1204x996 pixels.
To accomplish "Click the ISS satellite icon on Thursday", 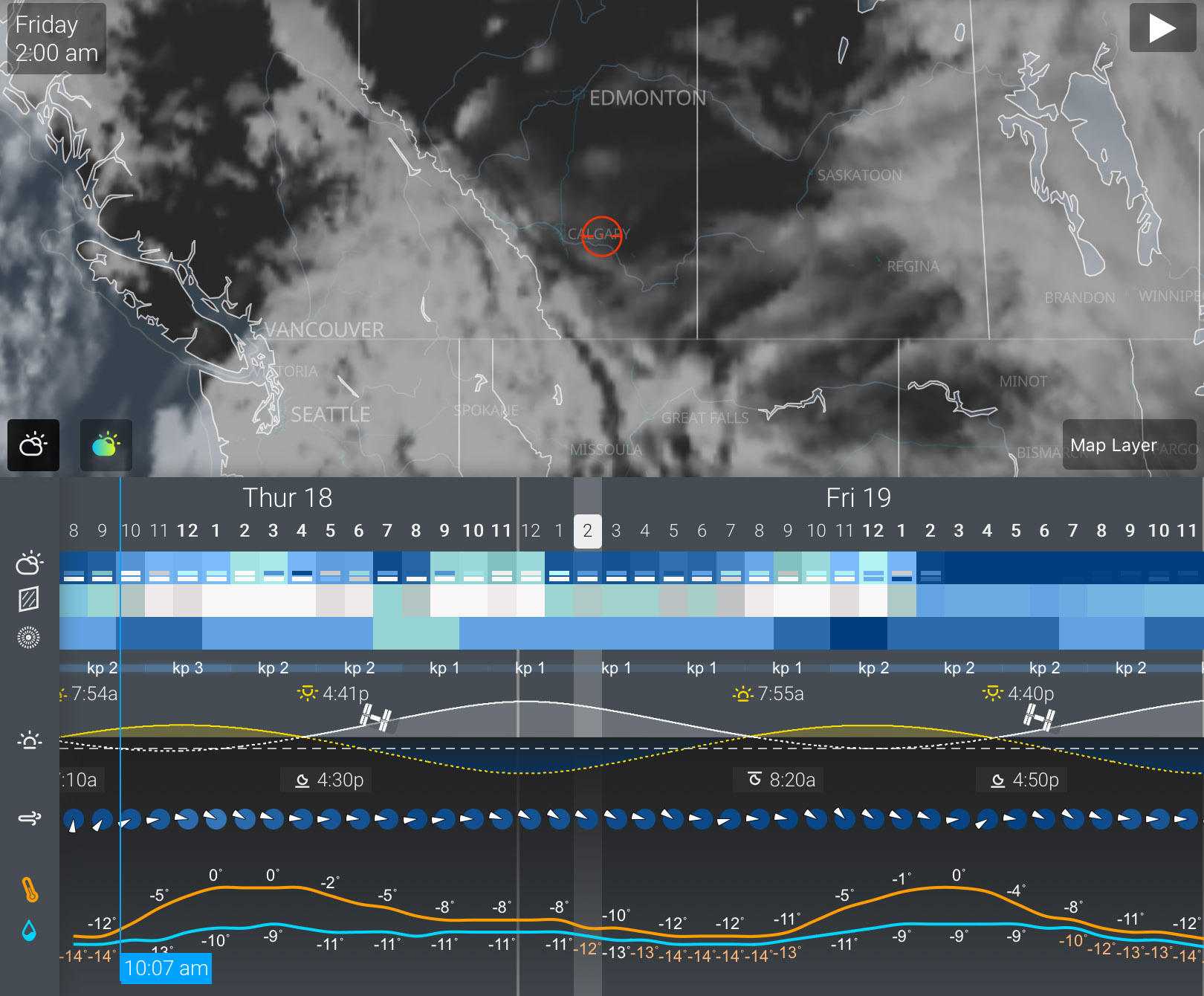I will (375, 718).
